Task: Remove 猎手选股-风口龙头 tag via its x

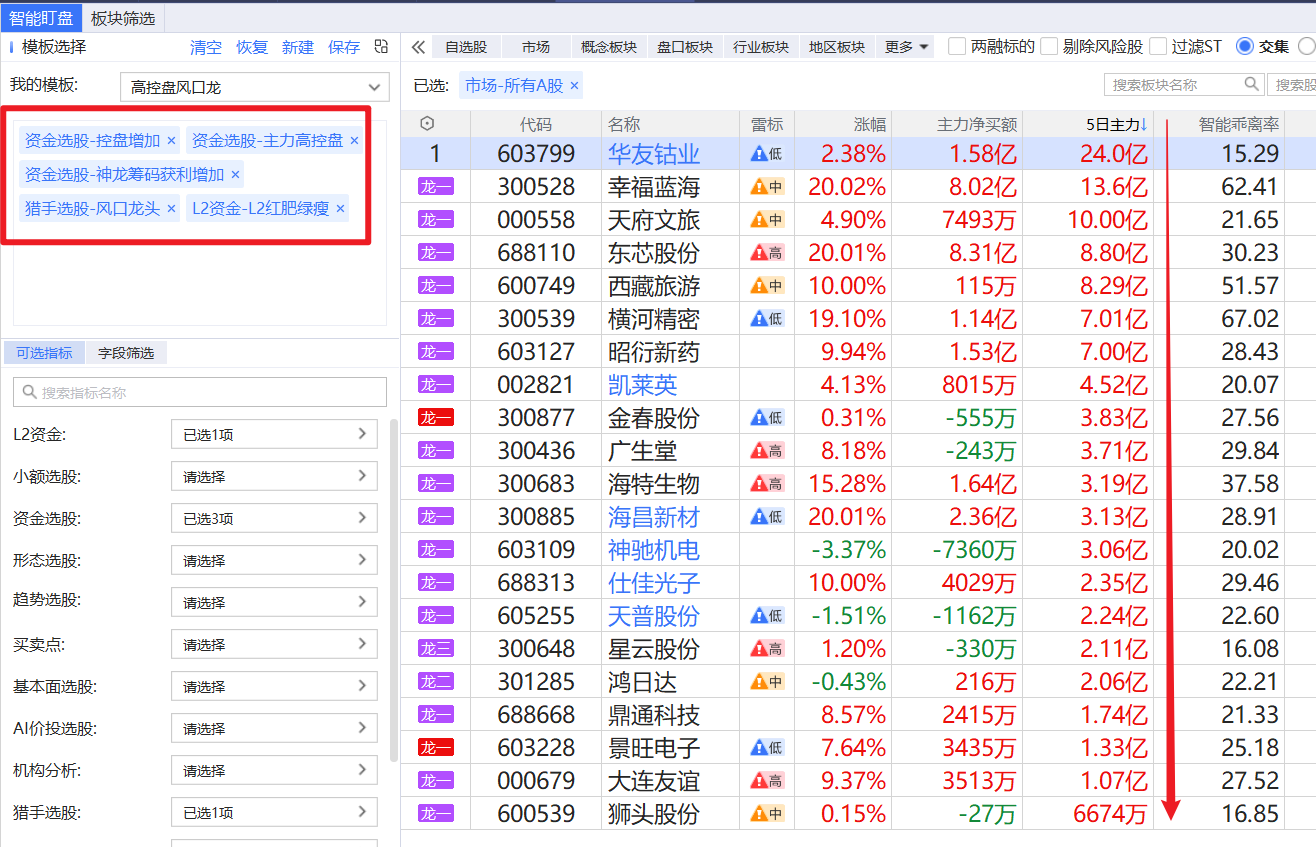Action: (x=171, y=209)
